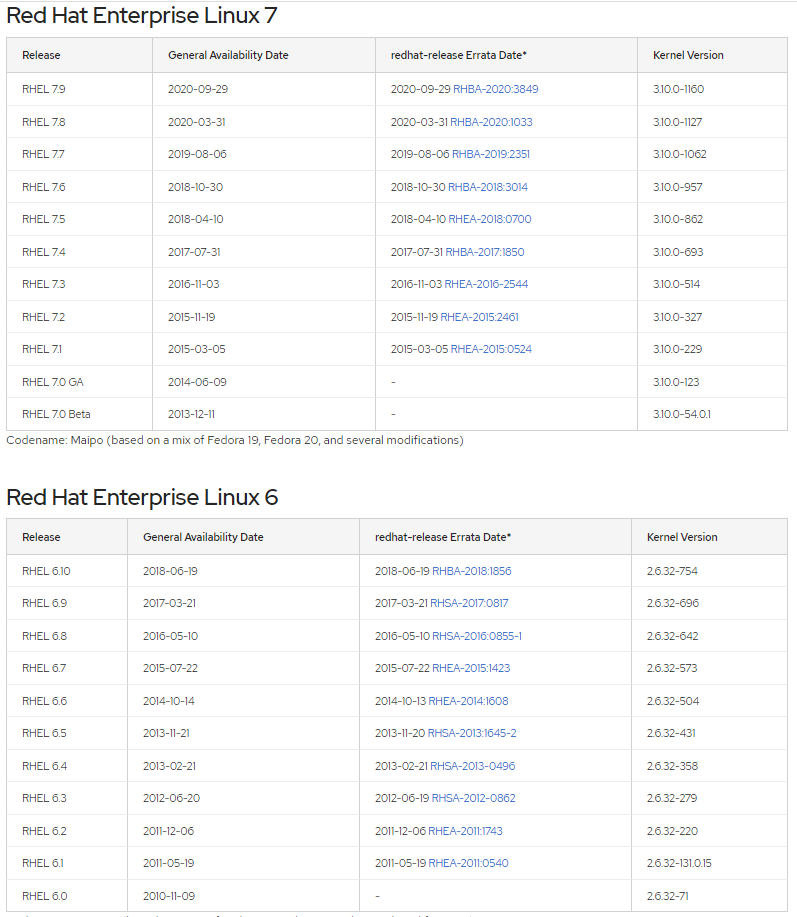
Task: Open the RHBA-2020:3849 errata link
Action: tap(495, 89)
